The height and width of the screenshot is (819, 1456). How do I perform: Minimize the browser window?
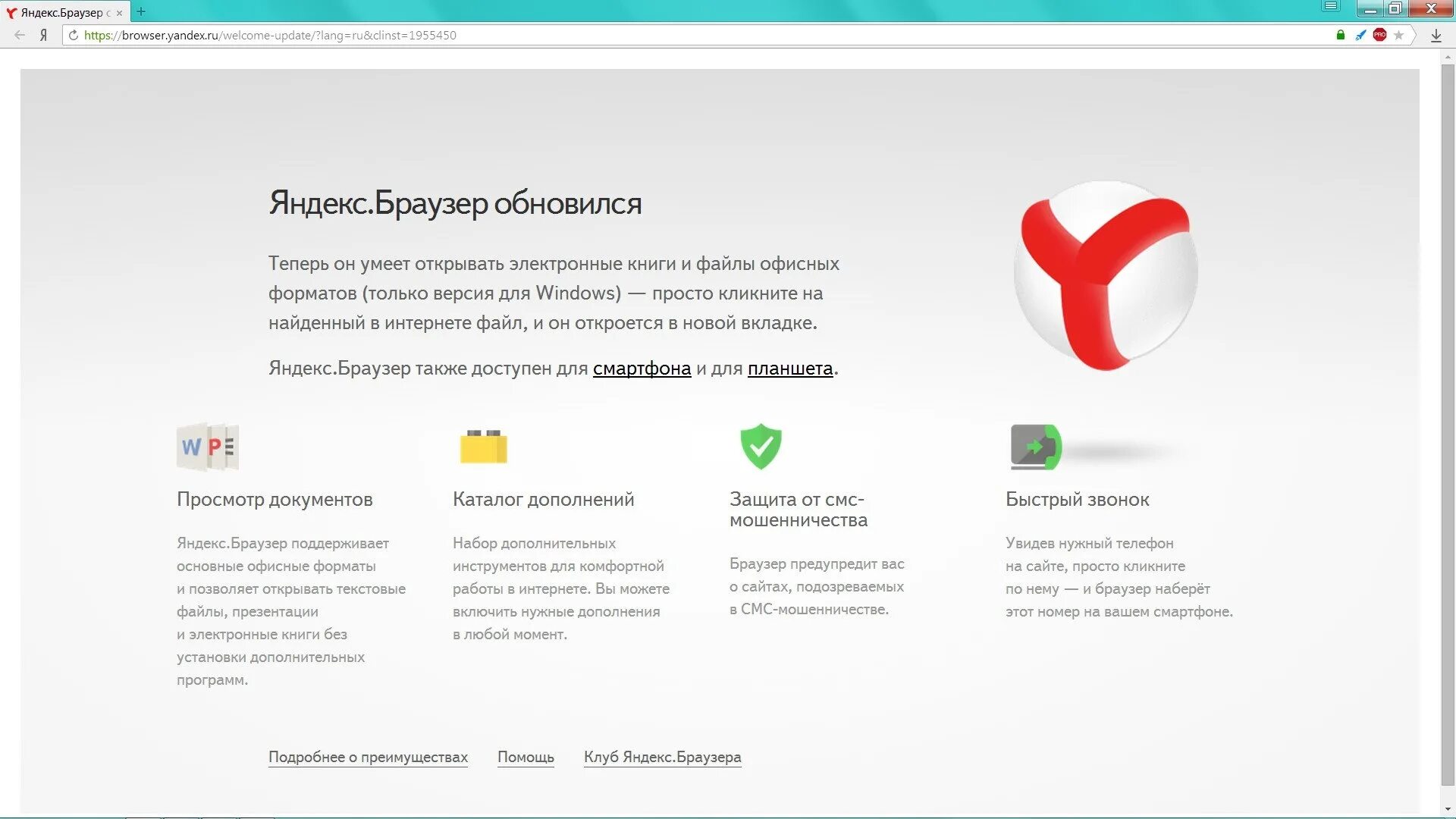click(x=1370, y=8)
